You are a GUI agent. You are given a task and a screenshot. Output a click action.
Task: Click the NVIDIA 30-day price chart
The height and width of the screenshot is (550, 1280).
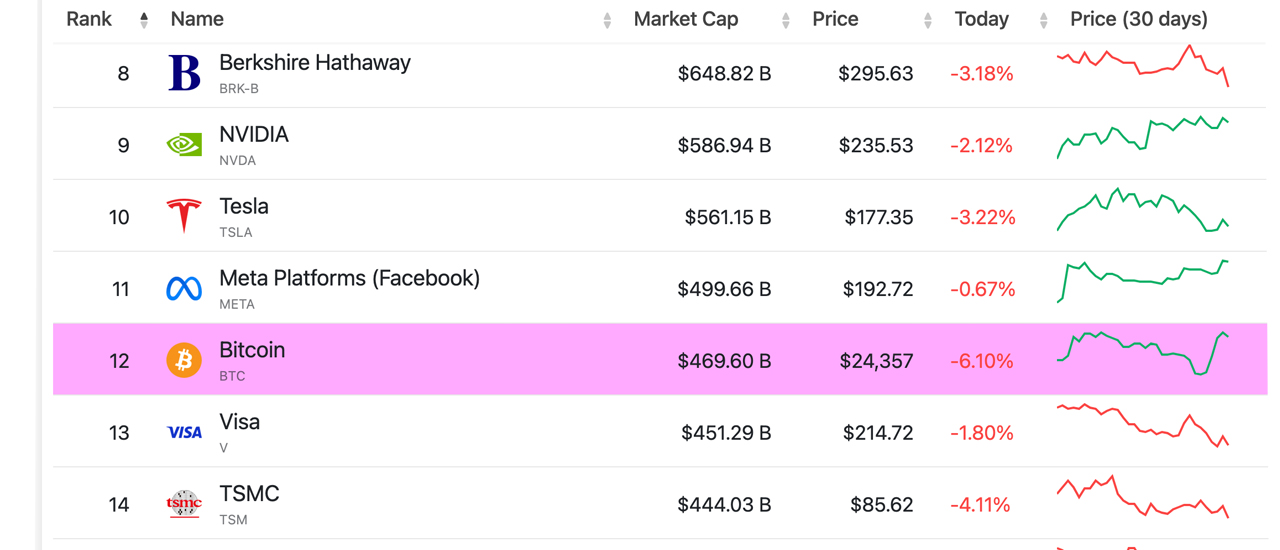click(1142, 138)
